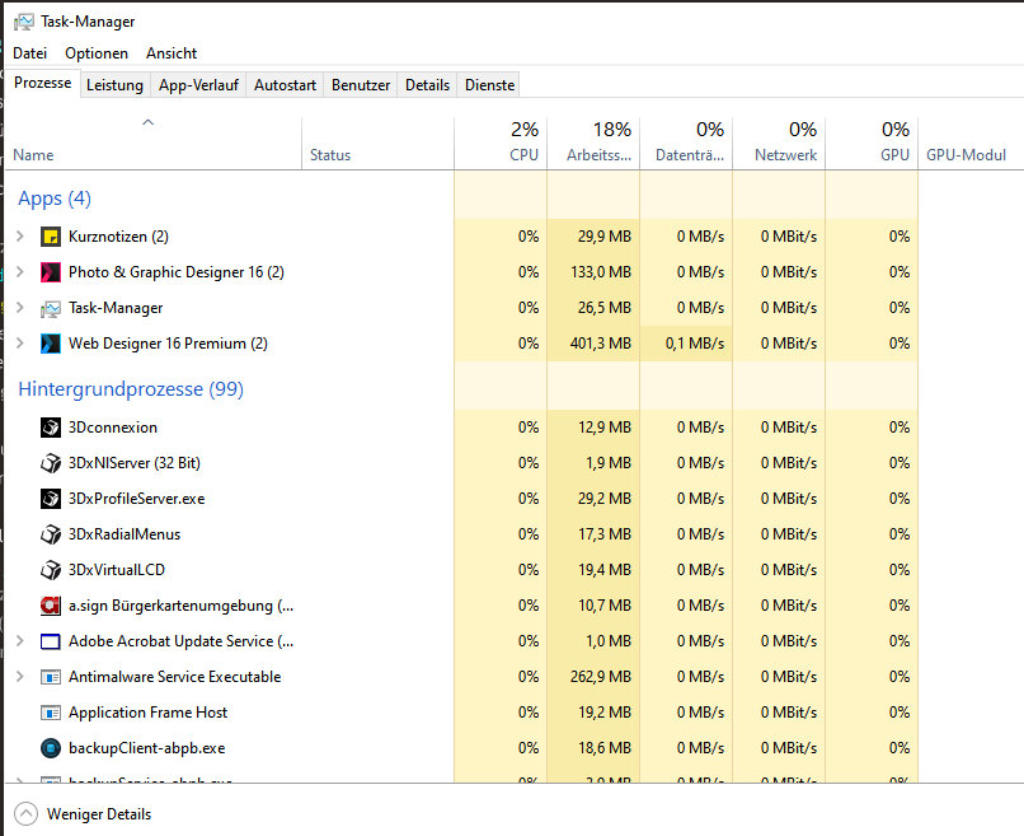The width and height of the screenshot is (1024, 836).
Task: Select the 3DxRadialMenus process name
Action: 124,534
